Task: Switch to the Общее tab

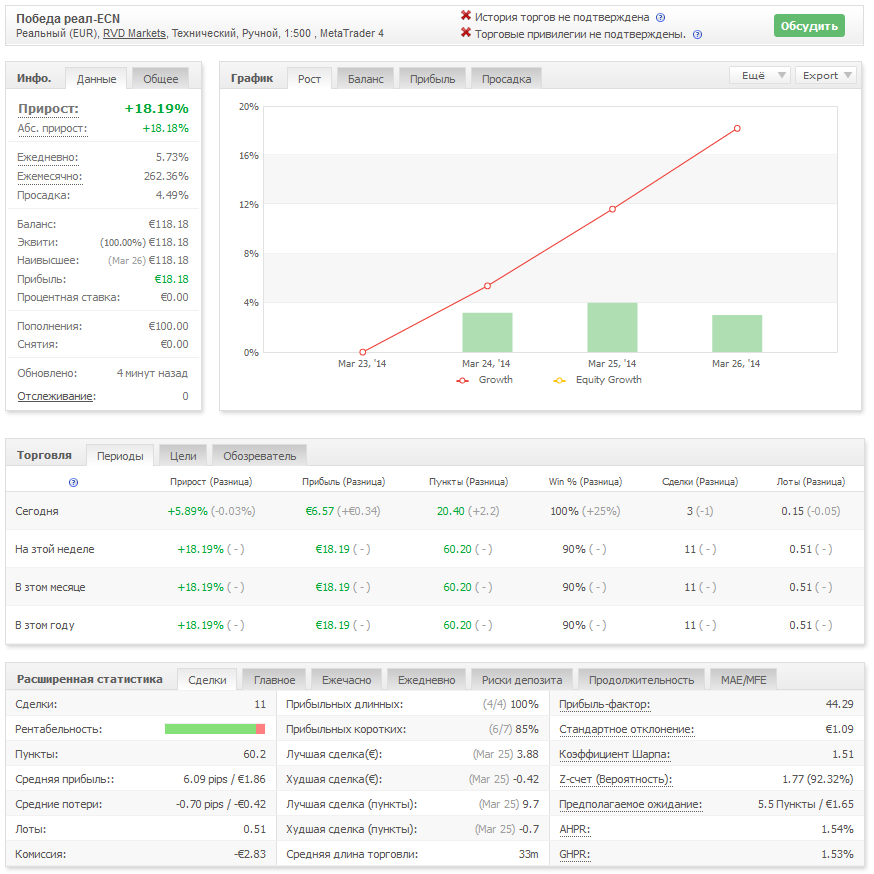Action: point(161,79)
